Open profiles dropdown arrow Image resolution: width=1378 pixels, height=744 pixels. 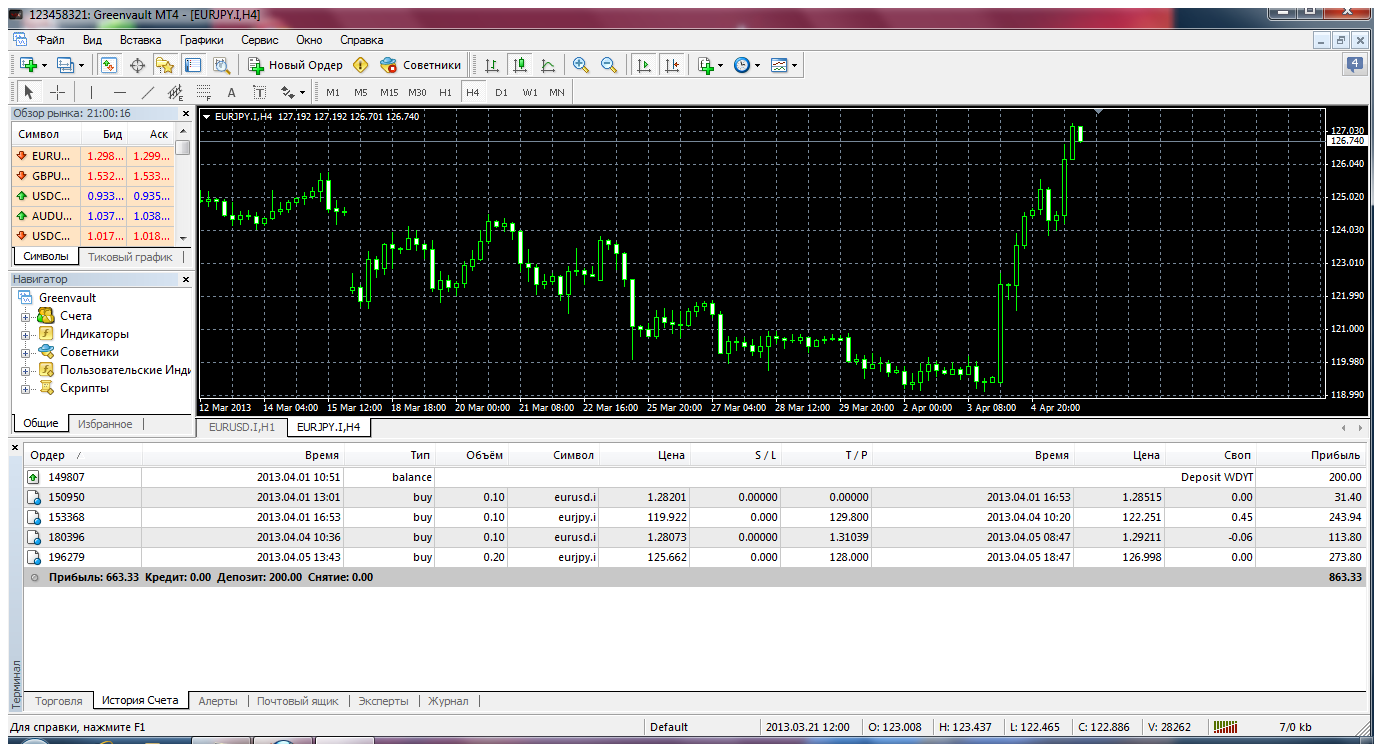[x=82, y=65]
